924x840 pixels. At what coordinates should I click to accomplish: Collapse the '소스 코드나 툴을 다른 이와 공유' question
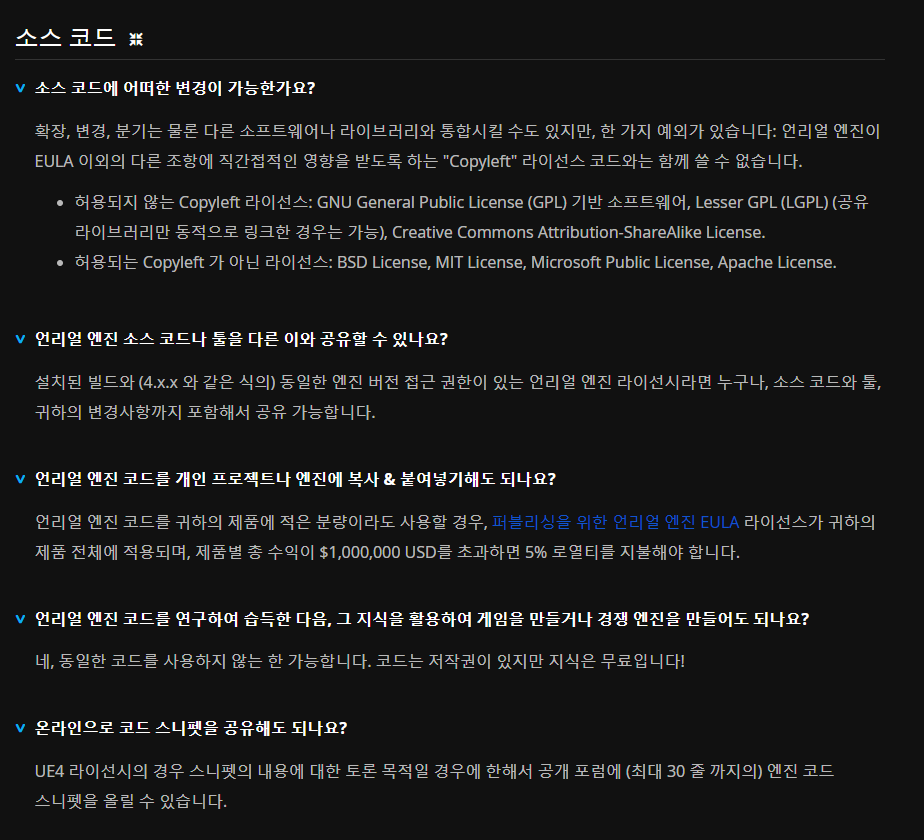pos(21,340)
